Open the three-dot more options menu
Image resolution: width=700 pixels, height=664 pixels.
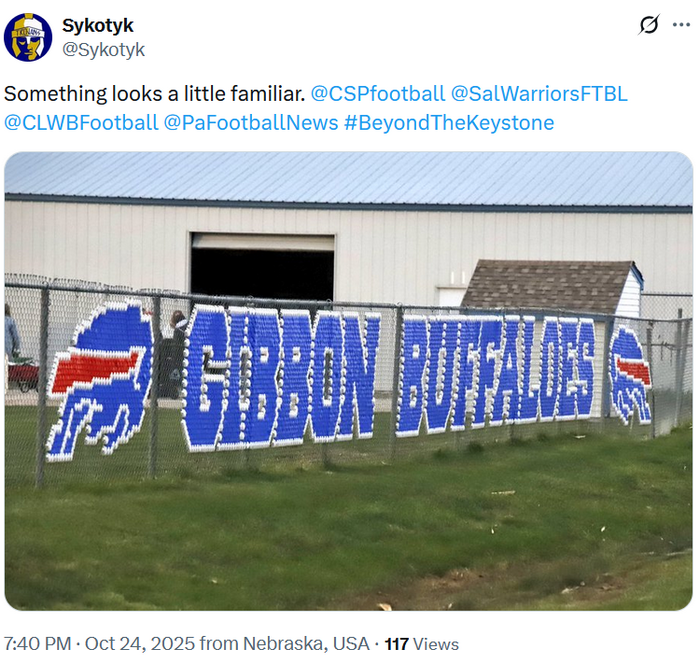pos(681,26)
